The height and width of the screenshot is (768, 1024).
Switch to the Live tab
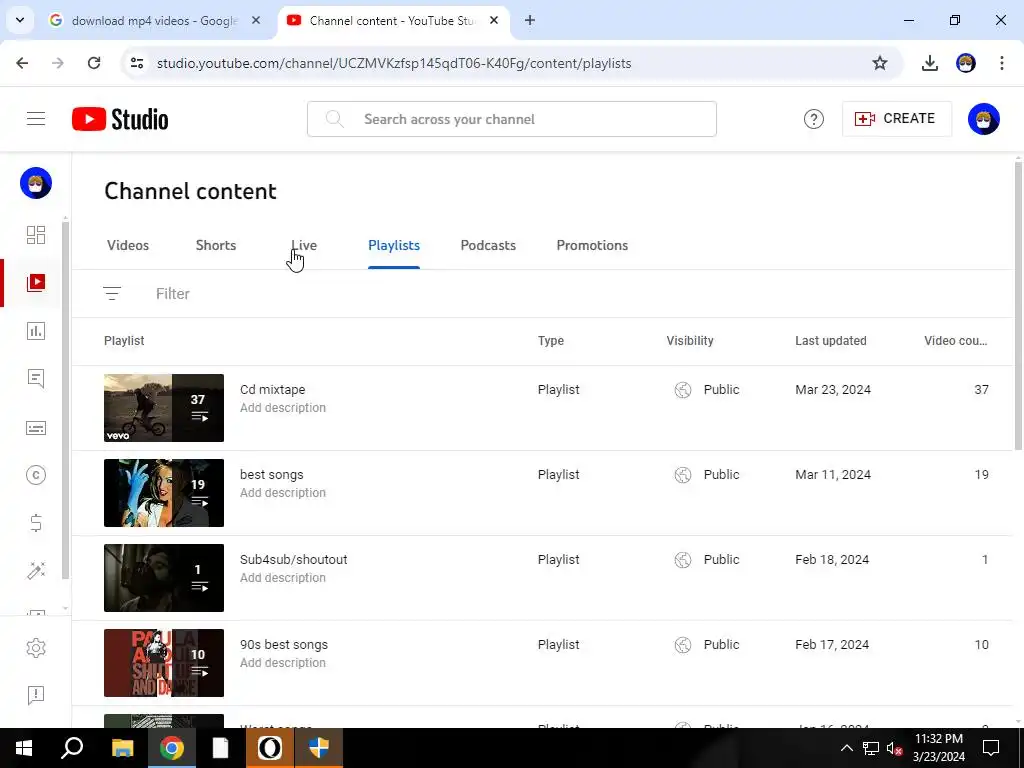click(x=304, y=246)
